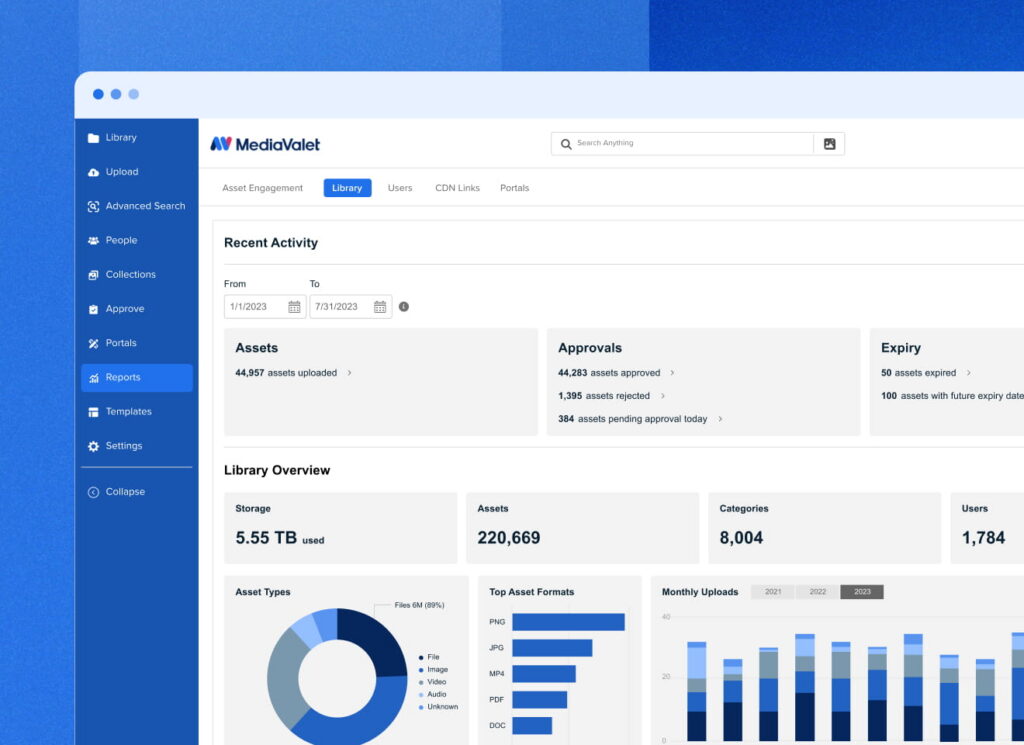Open the People sidebar item

coord(121,241)
